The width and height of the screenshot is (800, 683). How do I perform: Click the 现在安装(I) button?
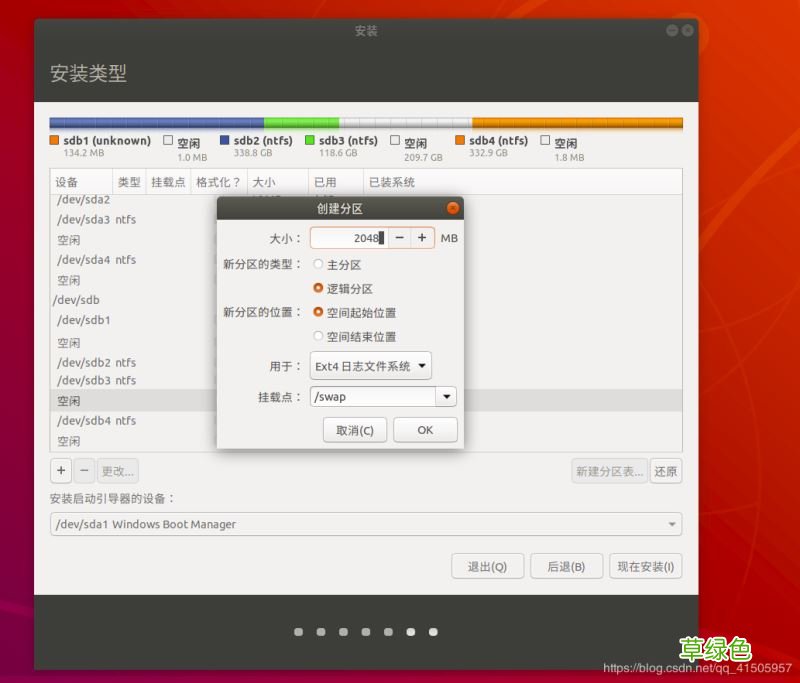pyautogui.click(x=646, y=565)
